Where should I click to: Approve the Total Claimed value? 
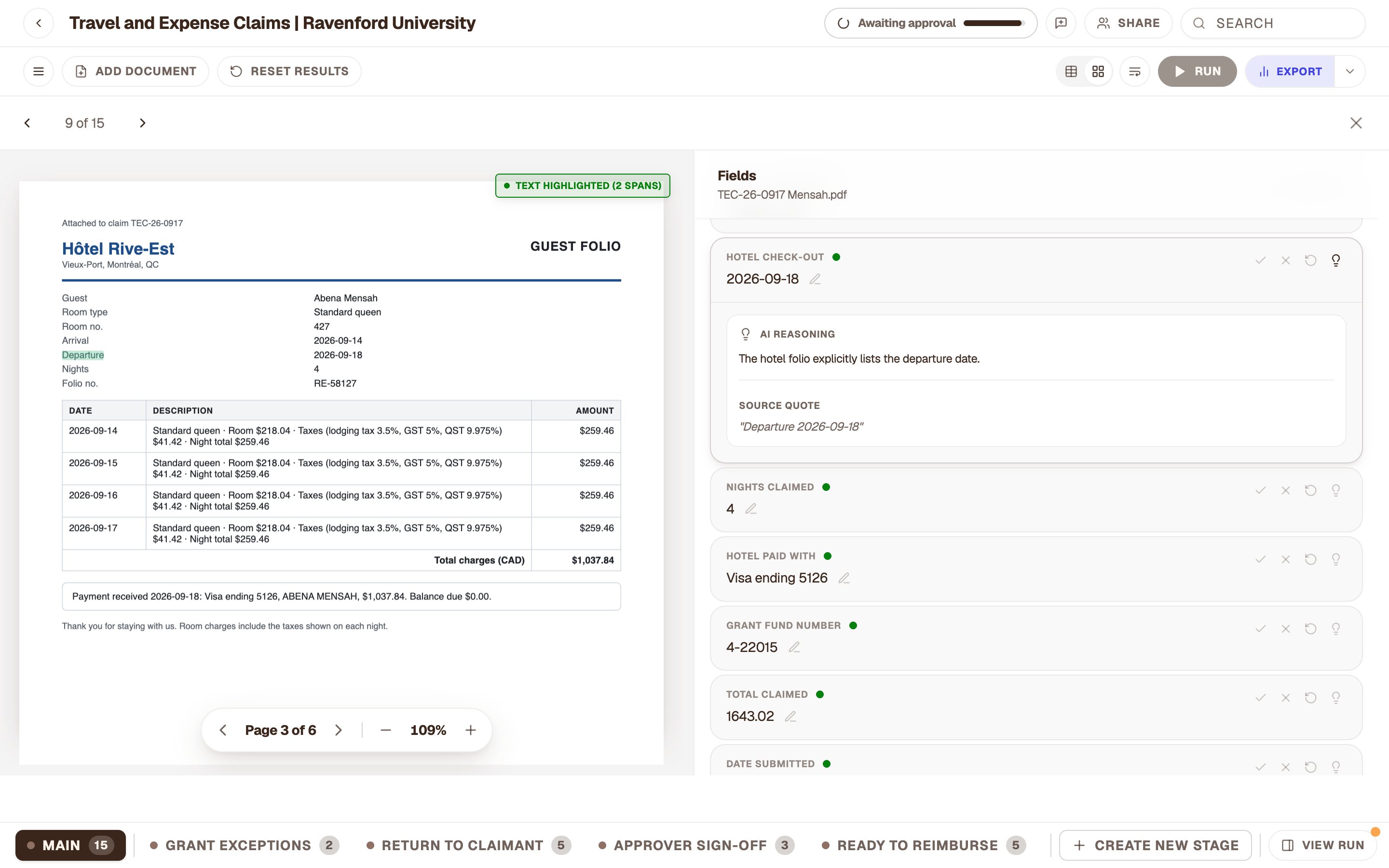(1260, 697)
